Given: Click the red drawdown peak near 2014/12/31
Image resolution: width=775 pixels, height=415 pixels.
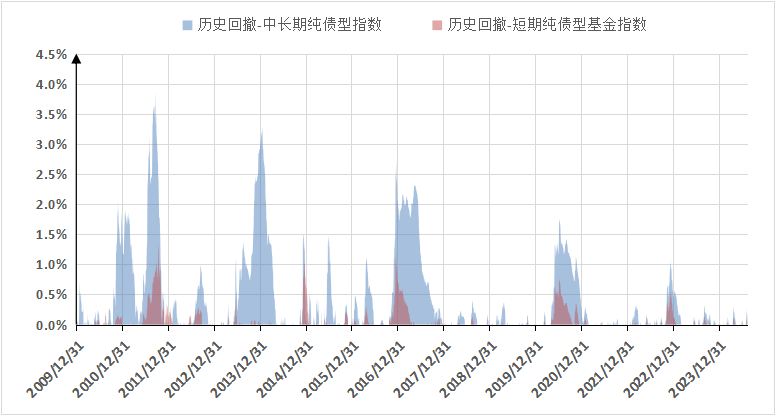Looking at the screenshot, I should tap(305, 277).
